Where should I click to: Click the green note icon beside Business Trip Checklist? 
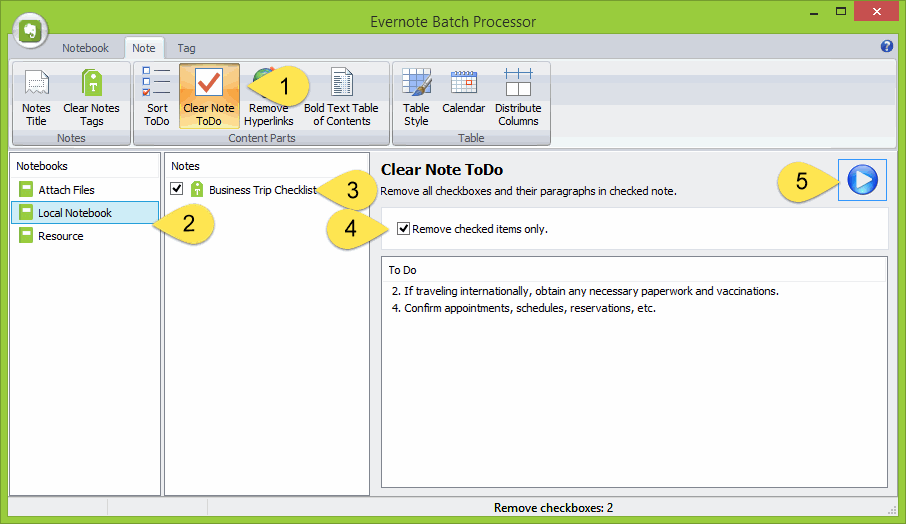click(x=197, y=189)
